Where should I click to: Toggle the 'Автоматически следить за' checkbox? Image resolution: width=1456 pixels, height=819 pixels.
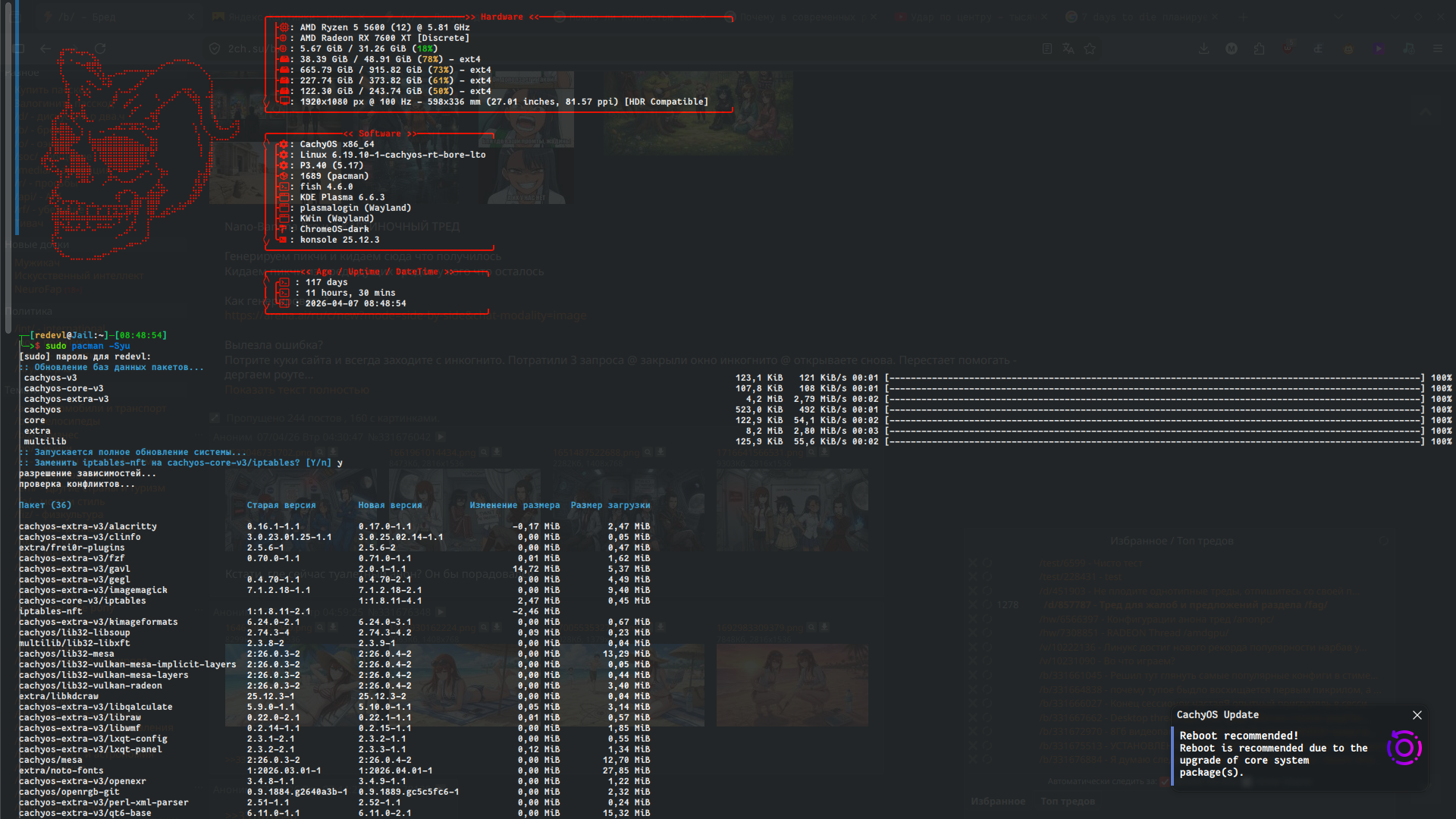[x=1164, y=781]
